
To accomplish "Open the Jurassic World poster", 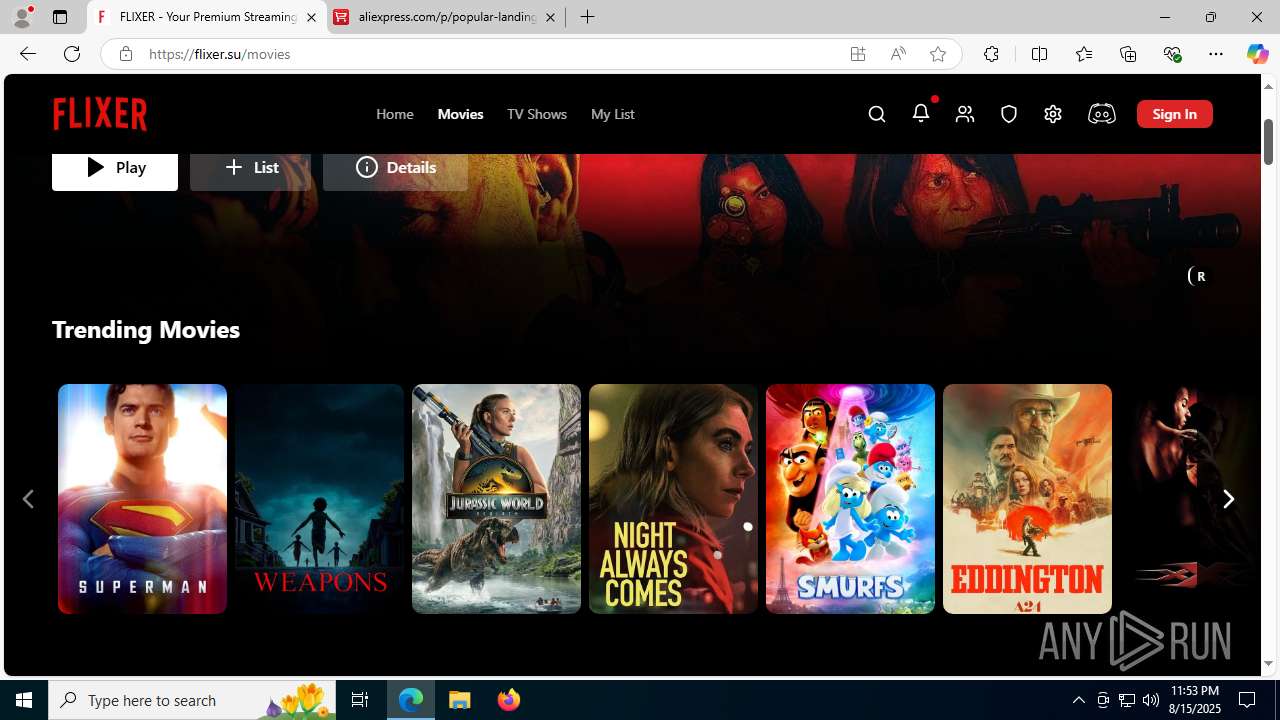I will tap(496, 499).
